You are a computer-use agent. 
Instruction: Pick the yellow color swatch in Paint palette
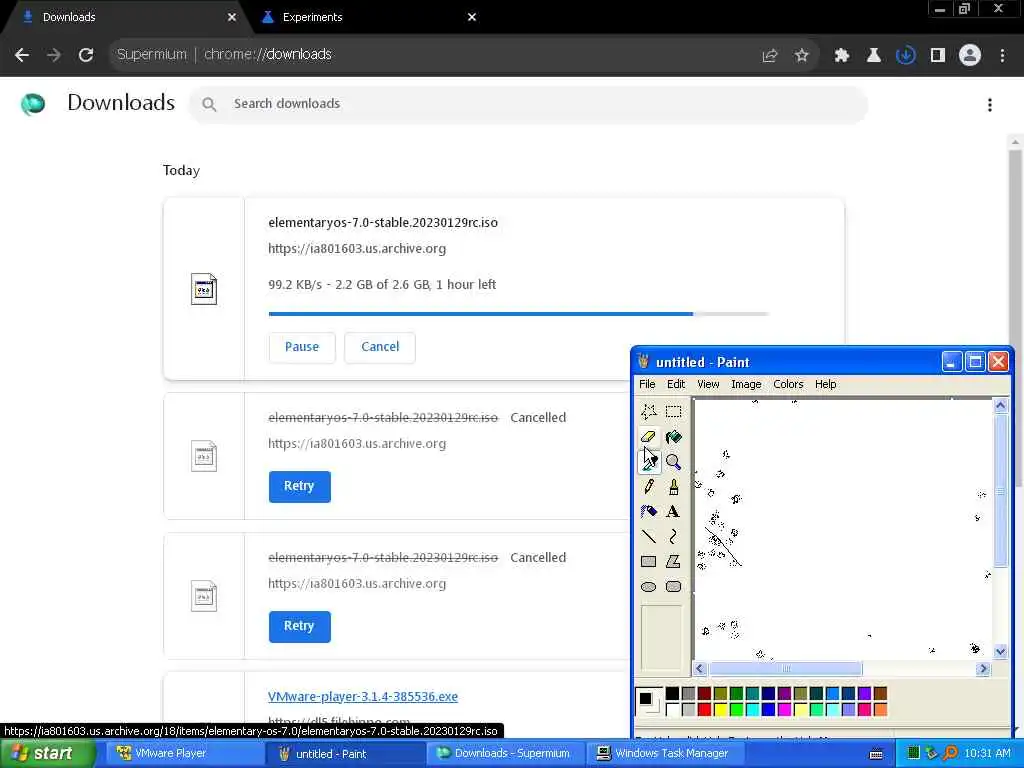coord(720,709)
